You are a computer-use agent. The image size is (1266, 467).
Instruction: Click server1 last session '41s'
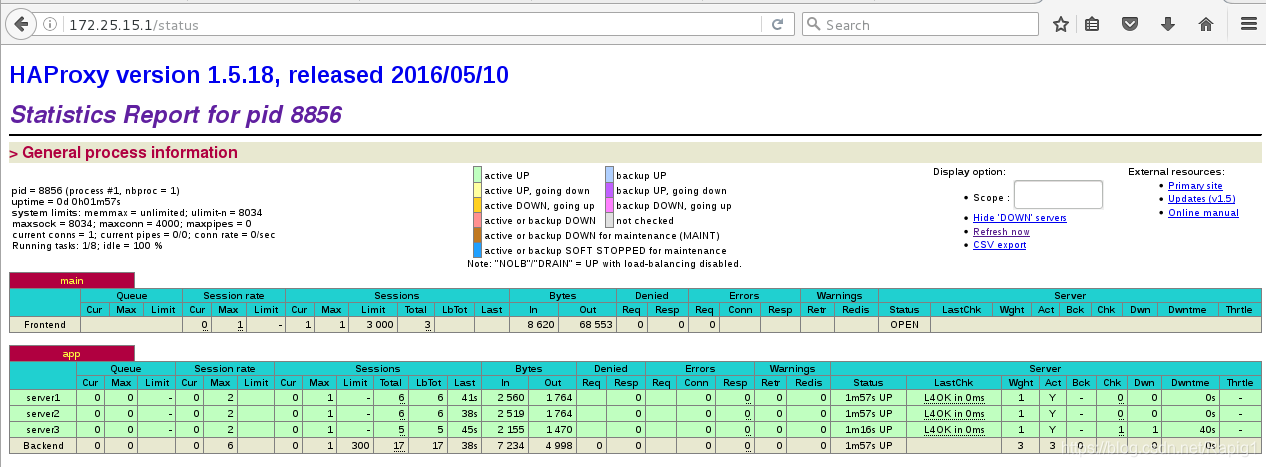tap(469, 398)
